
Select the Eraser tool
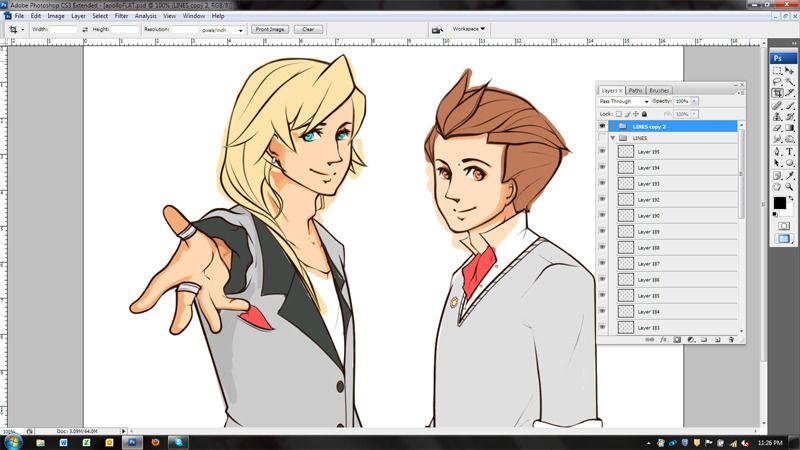(x=777, y=128)
